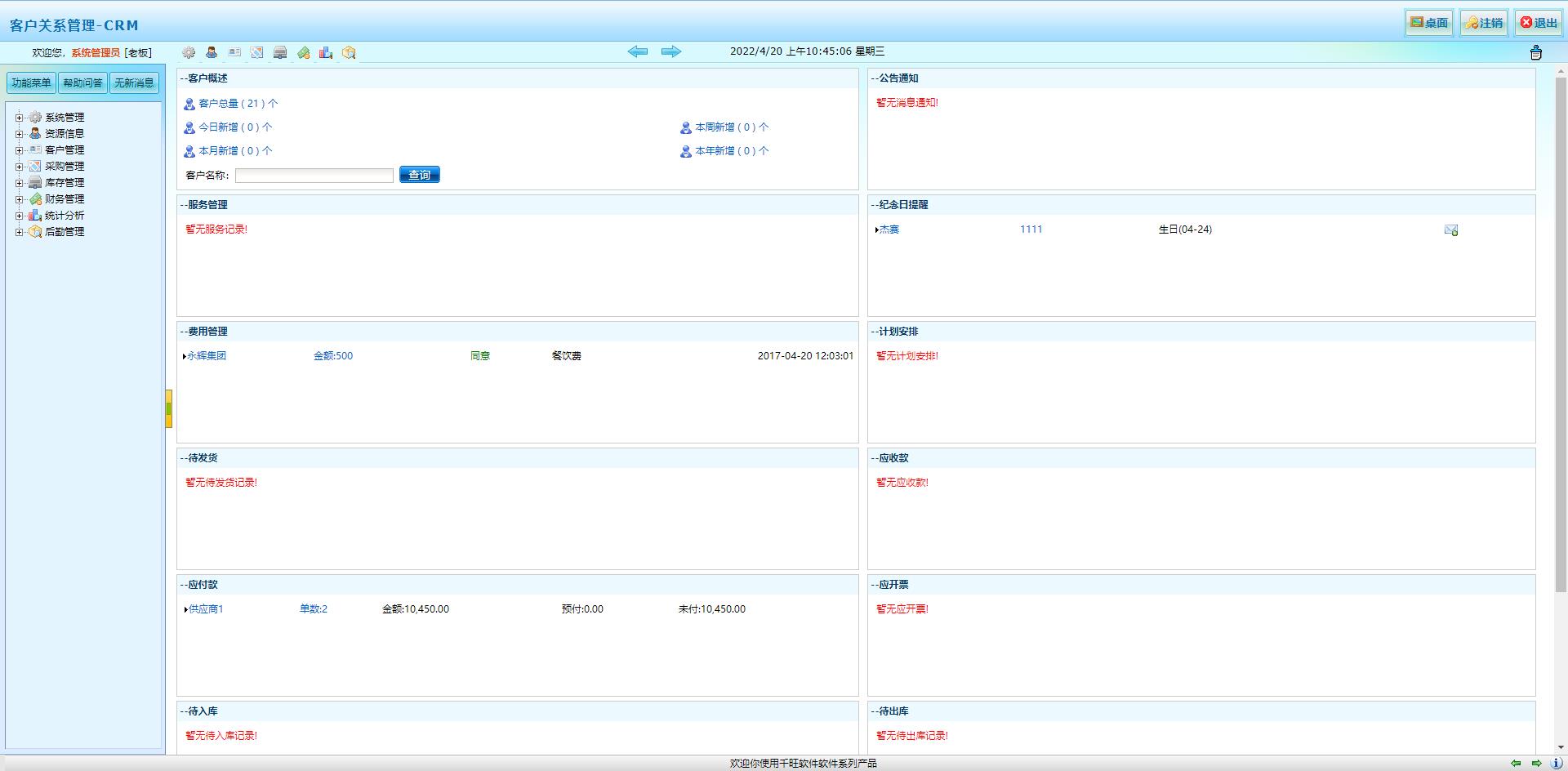
Task: Expand the 系统管理 tree node
Action: point(19,118)
